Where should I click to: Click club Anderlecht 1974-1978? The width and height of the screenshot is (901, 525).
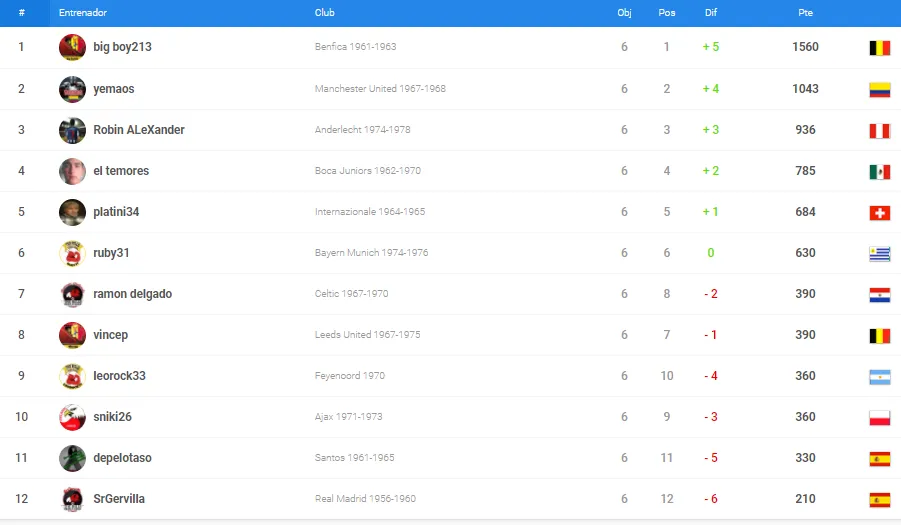click(362, 130)
